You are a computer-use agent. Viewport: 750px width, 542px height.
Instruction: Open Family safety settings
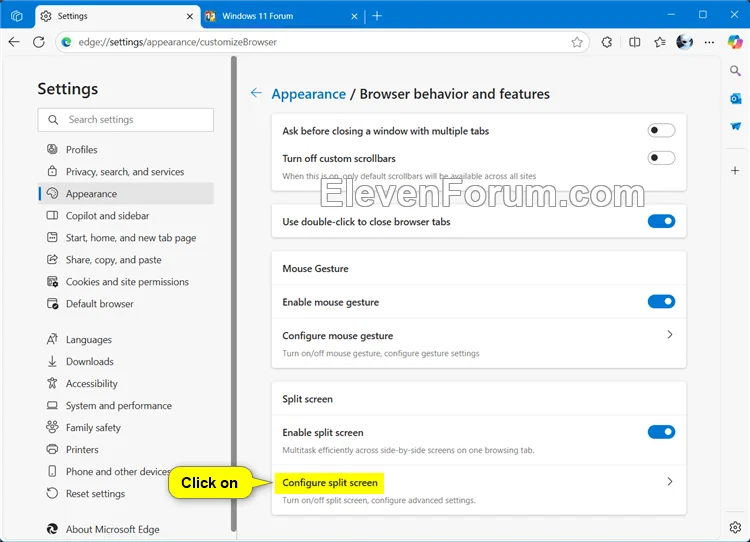click(126, 428)
